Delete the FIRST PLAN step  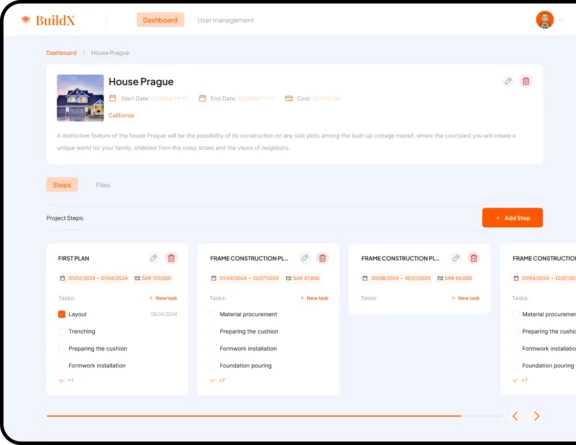(x=171, y=258)
